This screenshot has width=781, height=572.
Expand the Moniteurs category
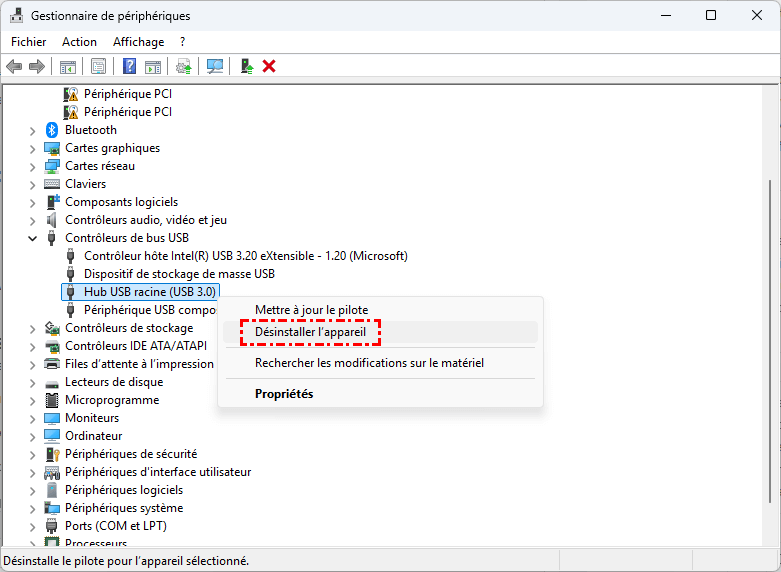pos(33,418)
